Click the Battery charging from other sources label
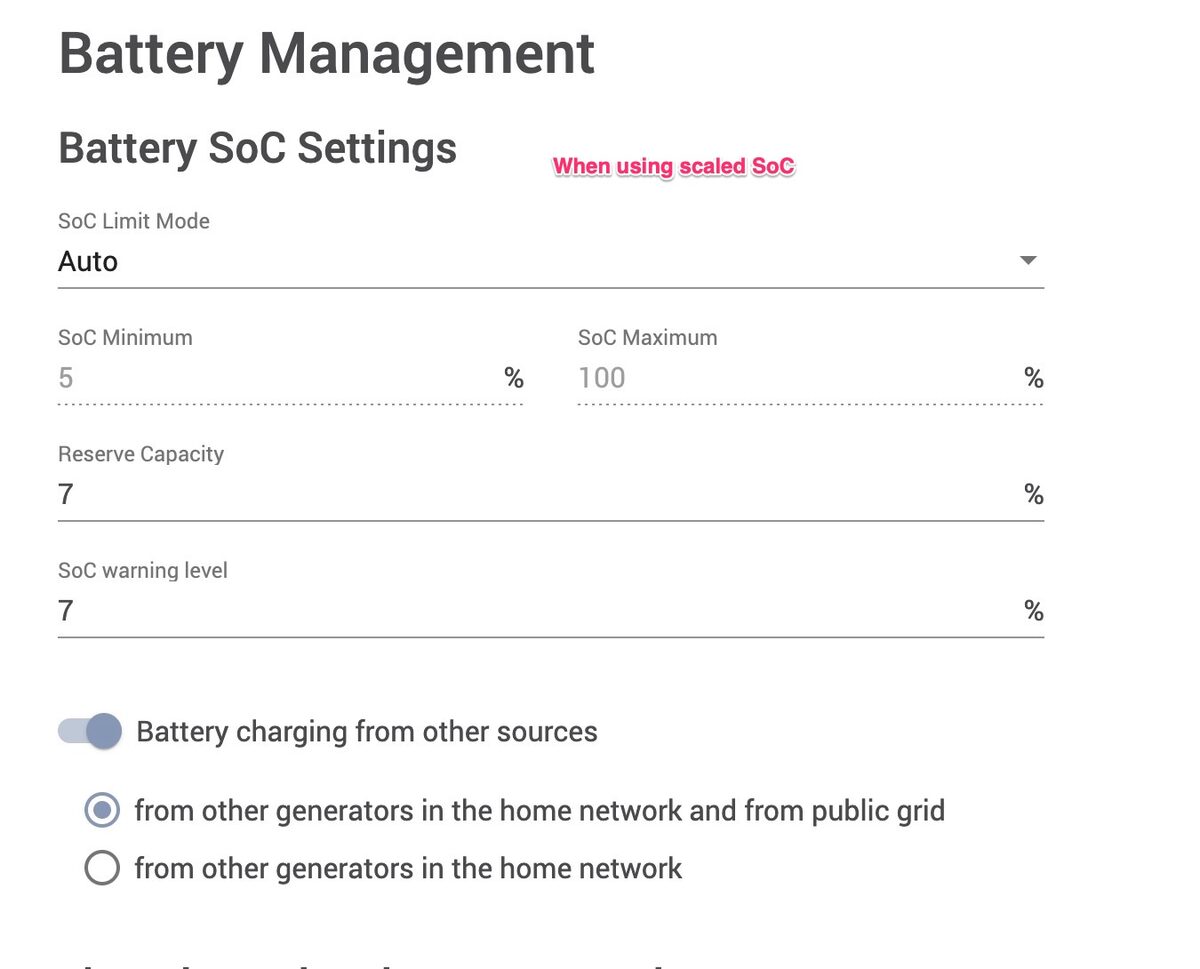Screen dimensions: 1200x969 tap(367, 732)
